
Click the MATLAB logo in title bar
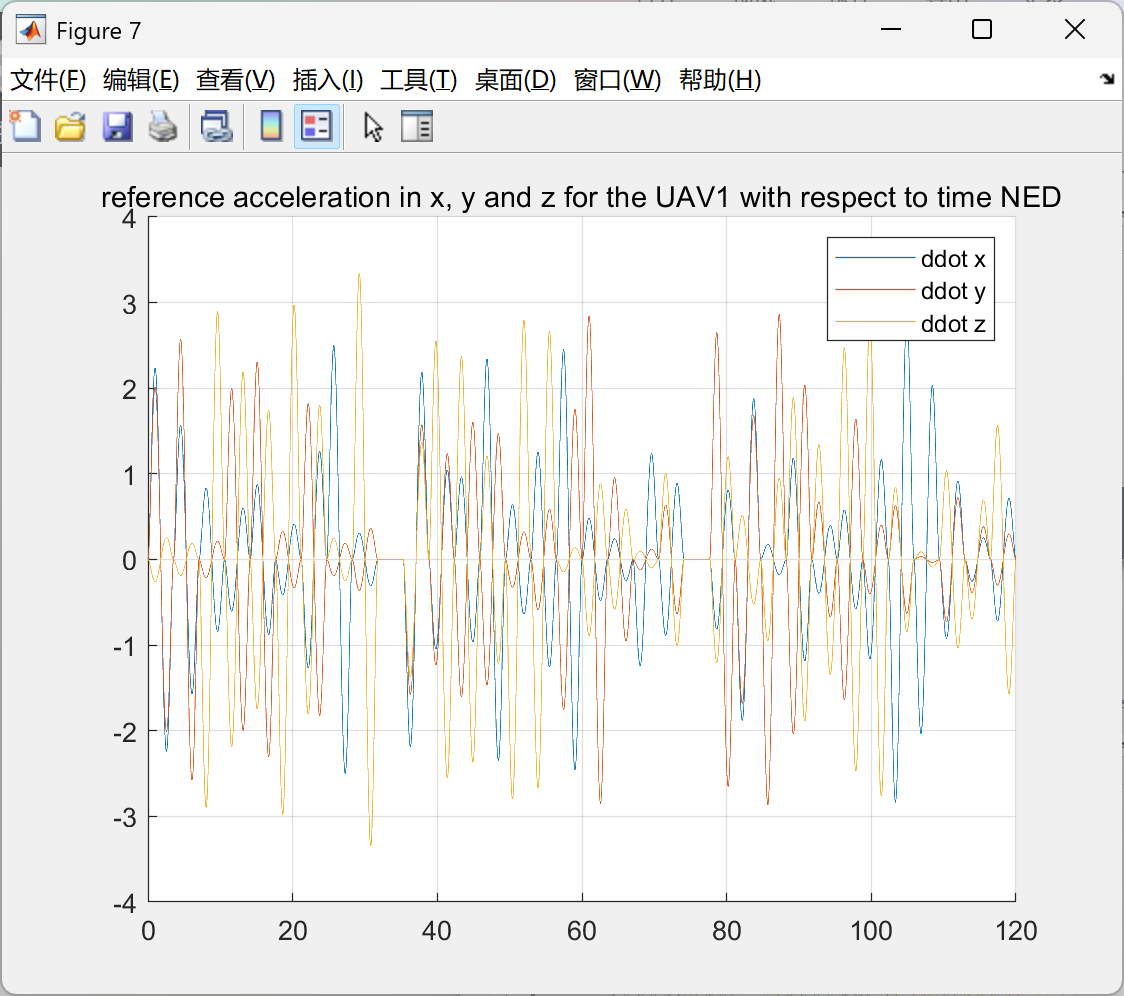[x=31, y=29]
